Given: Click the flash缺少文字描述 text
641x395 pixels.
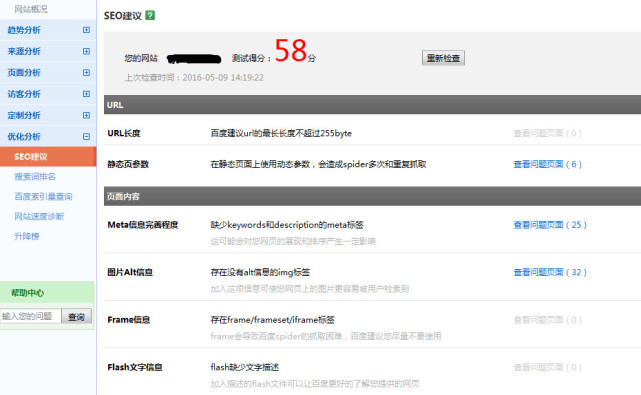Looking at the screenshot, I should coord(244,367).
